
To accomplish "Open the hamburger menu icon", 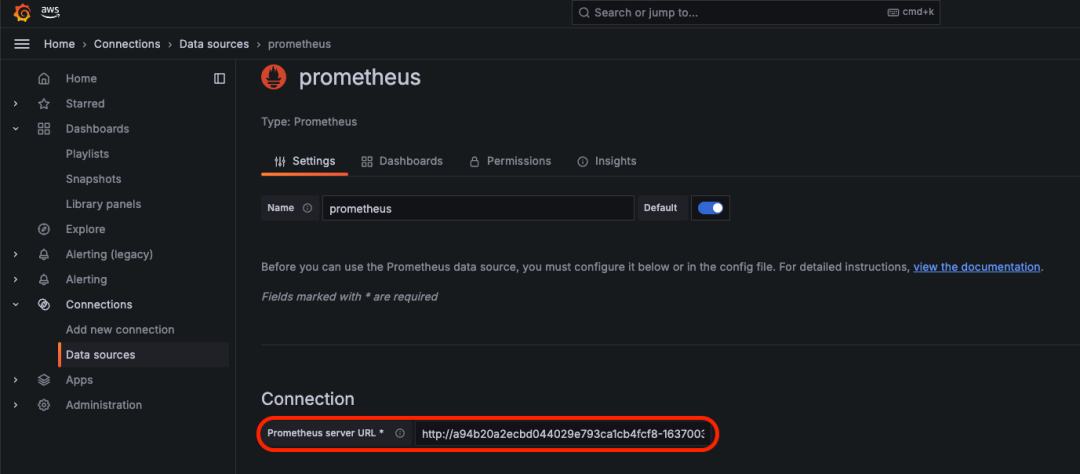I will pos(21,44).
